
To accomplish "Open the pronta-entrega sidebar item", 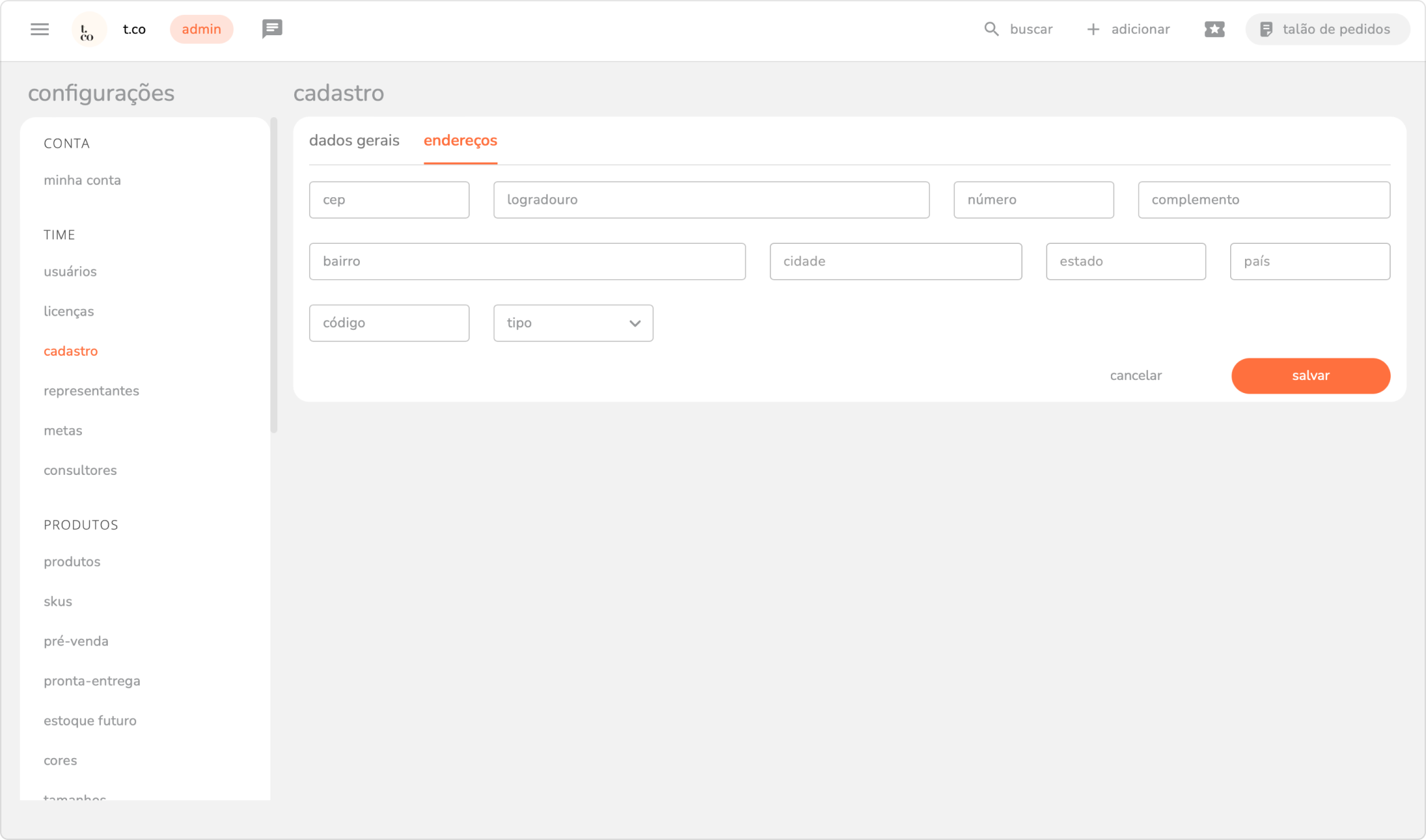I will (91, 681).
